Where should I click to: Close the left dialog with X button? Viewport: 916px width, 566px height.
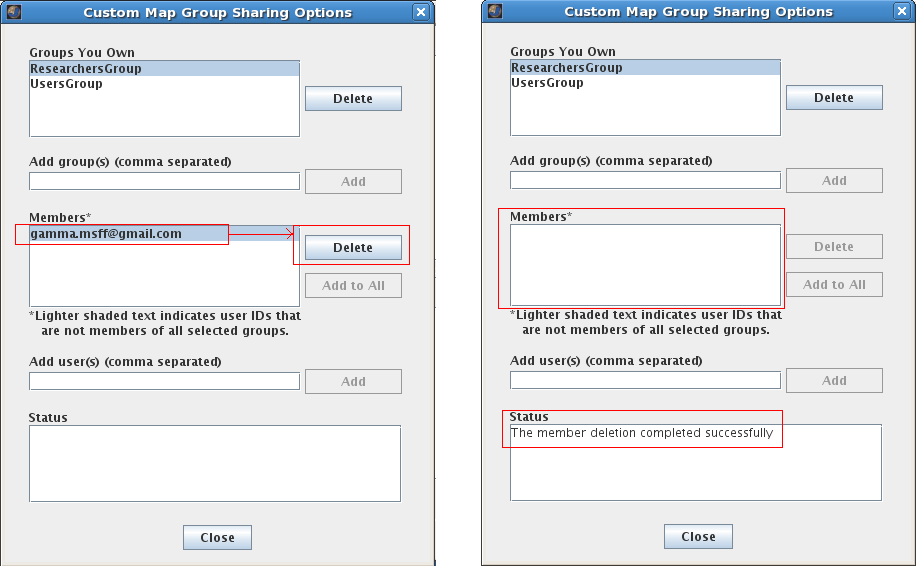click(421, 12)
